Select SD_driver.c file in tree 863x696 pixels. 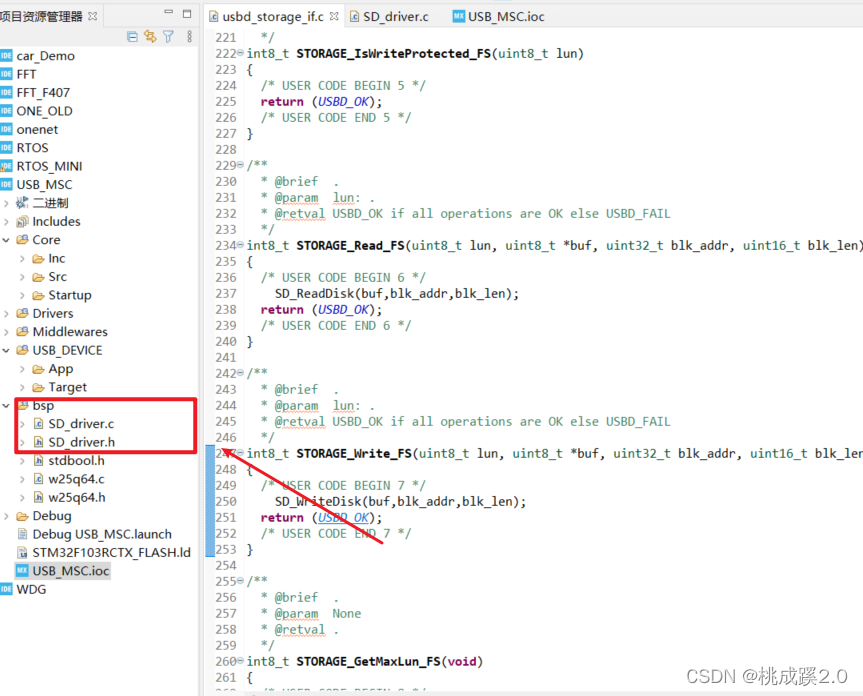[x=81, y=424]
